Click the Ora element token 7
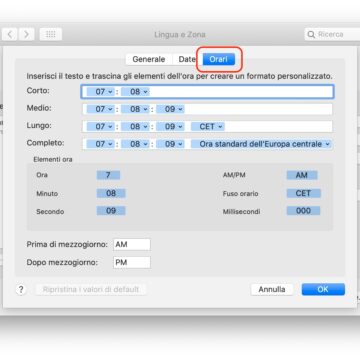 click(108, 175)
